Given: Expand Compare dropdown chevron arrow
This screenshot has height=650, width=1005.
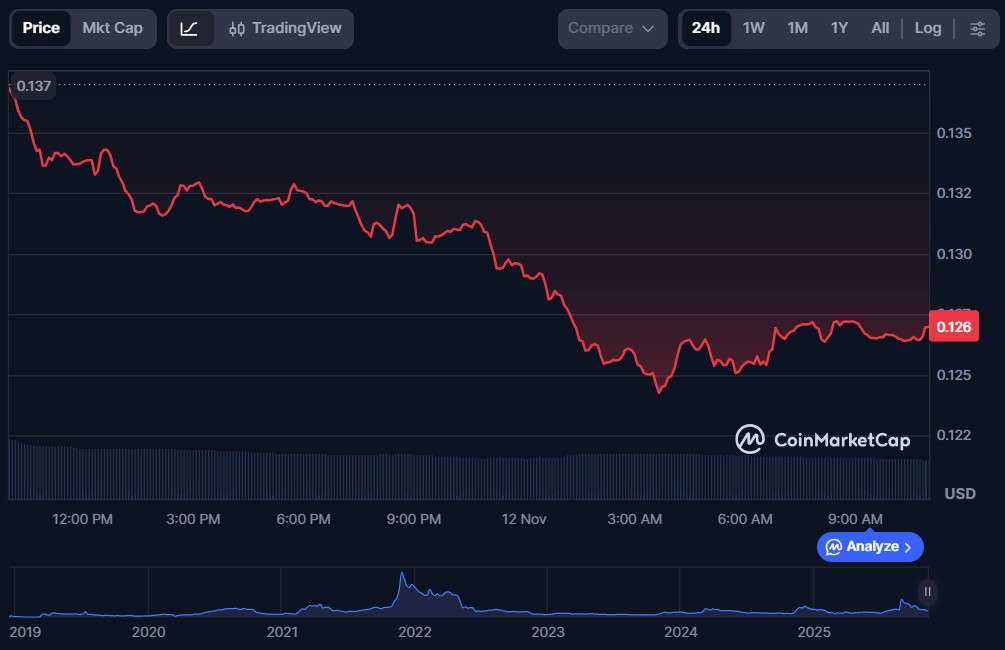Looking at the screenshot, I should pyautogui.click(x=648, y=29).
